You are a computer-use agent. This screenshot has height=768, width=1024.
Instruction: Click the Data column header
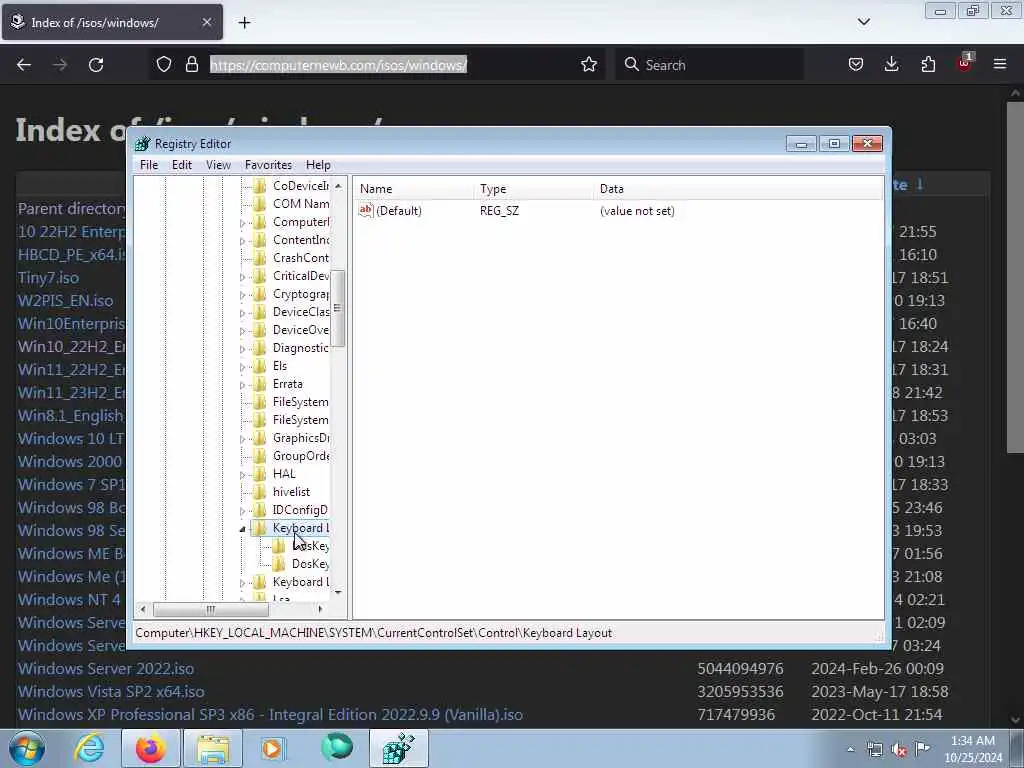[739, 189]
